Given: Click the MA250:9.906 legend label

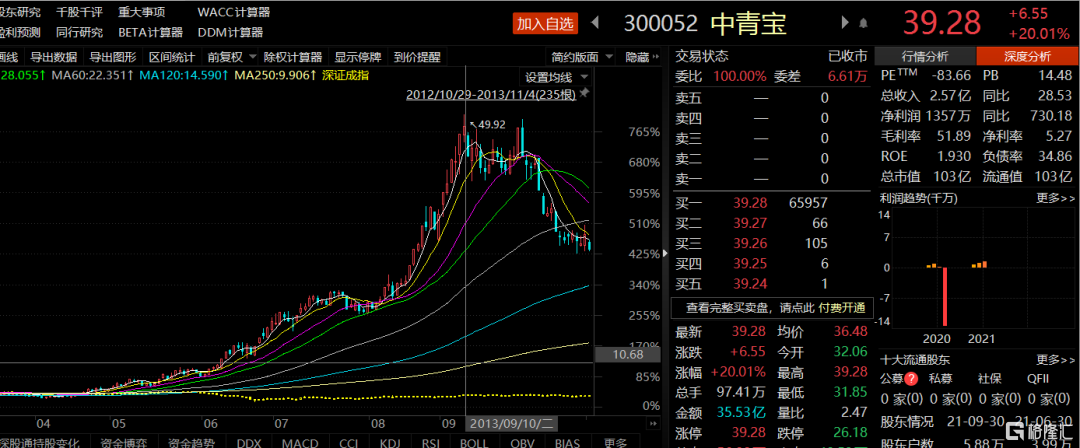Looking at the screenshot, I should tap(275, 75).
